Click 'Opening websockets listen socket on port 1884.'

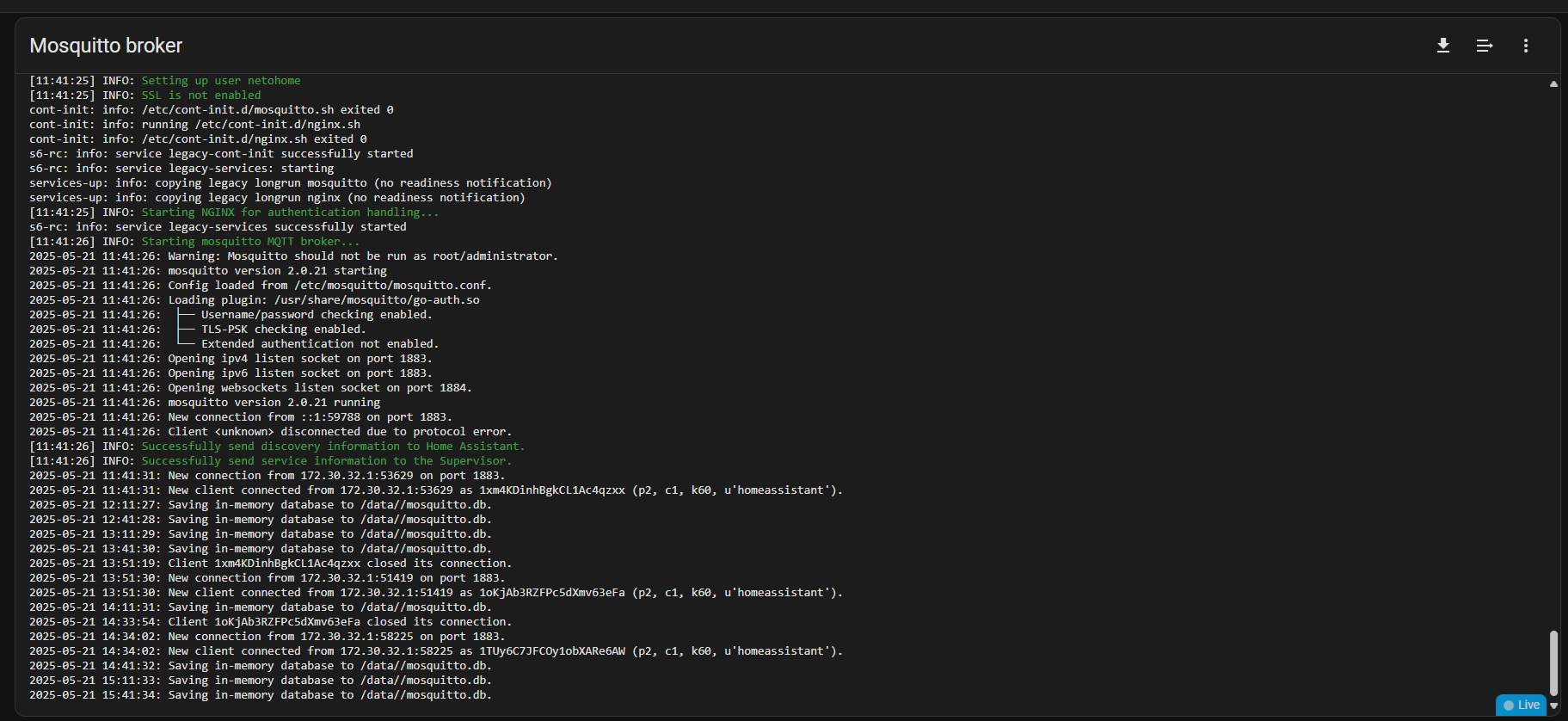[250, 388]
